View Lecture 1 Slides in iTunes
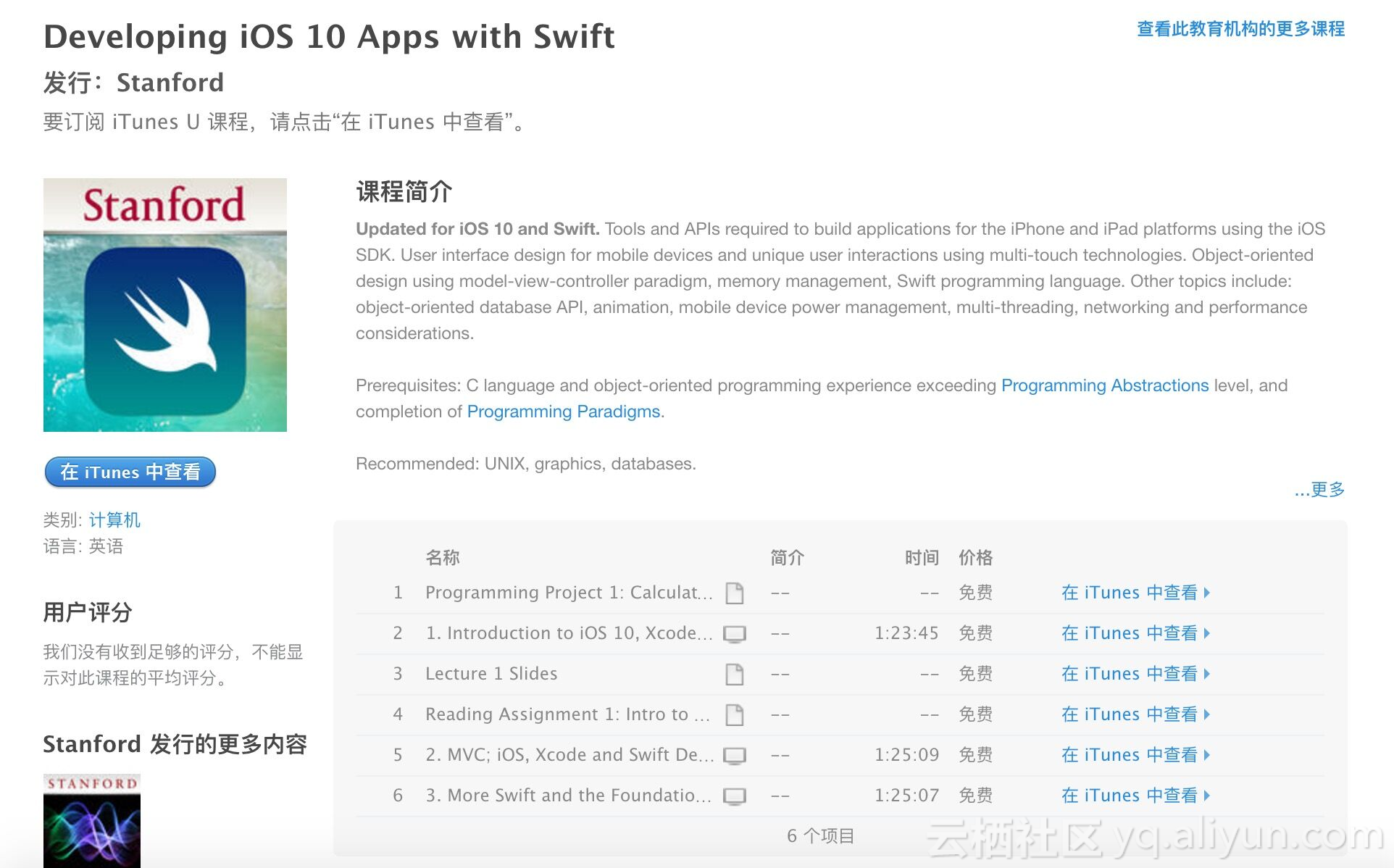1394x868 pixels. coord(1135,674)
